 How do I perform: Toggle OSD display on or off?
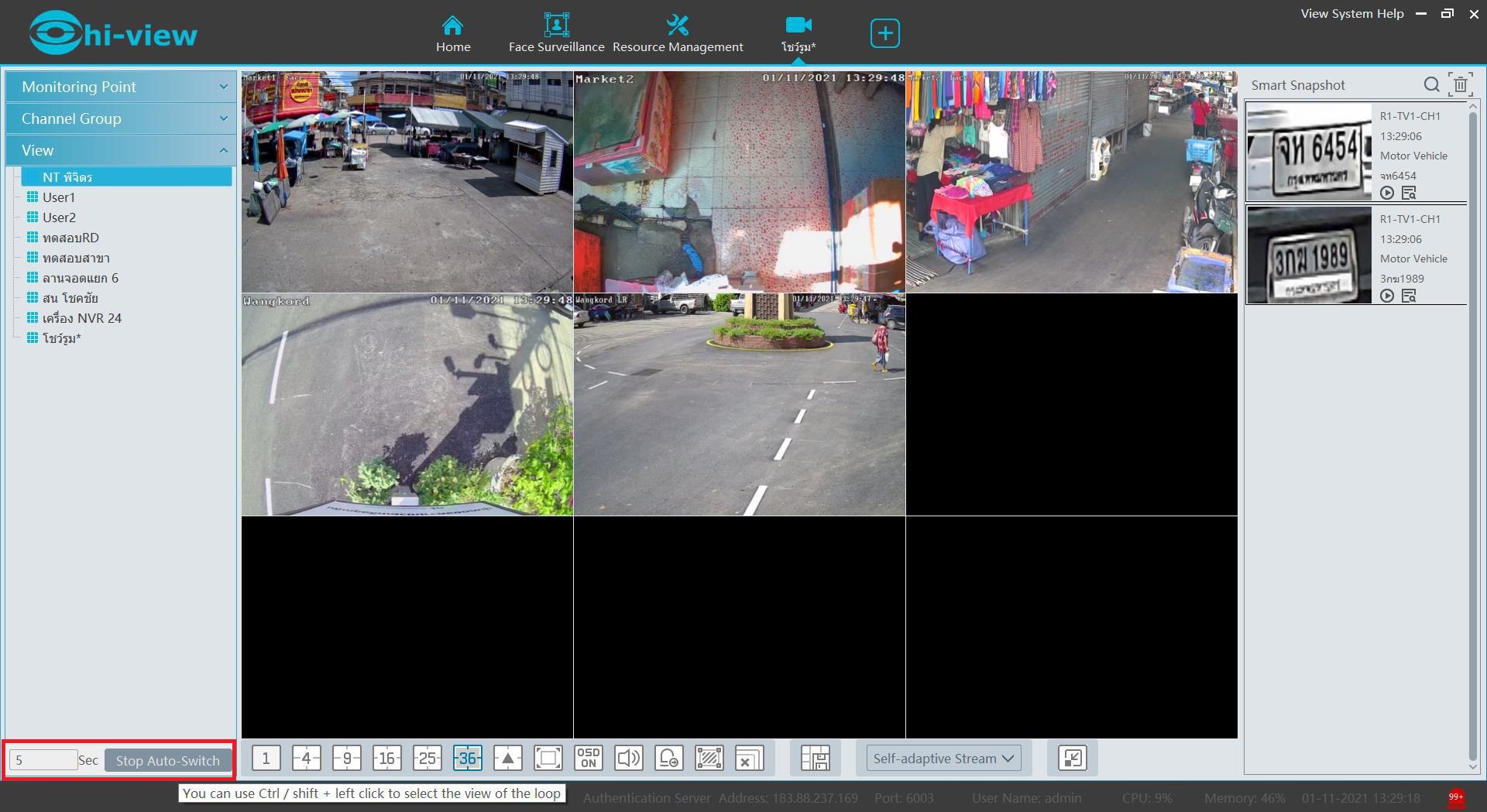[588, 759]
